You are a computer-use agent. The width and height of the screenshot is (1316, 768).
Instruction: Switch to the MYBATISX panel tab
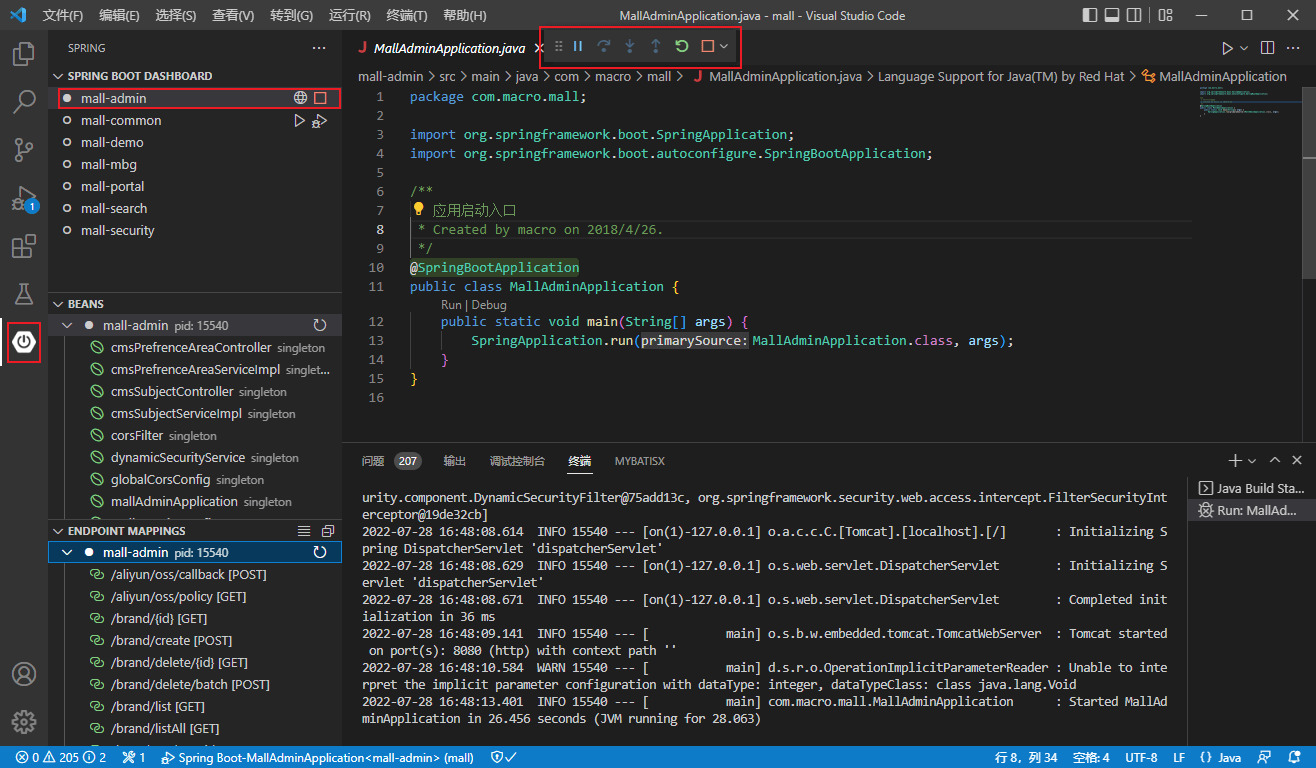(640, 461)
